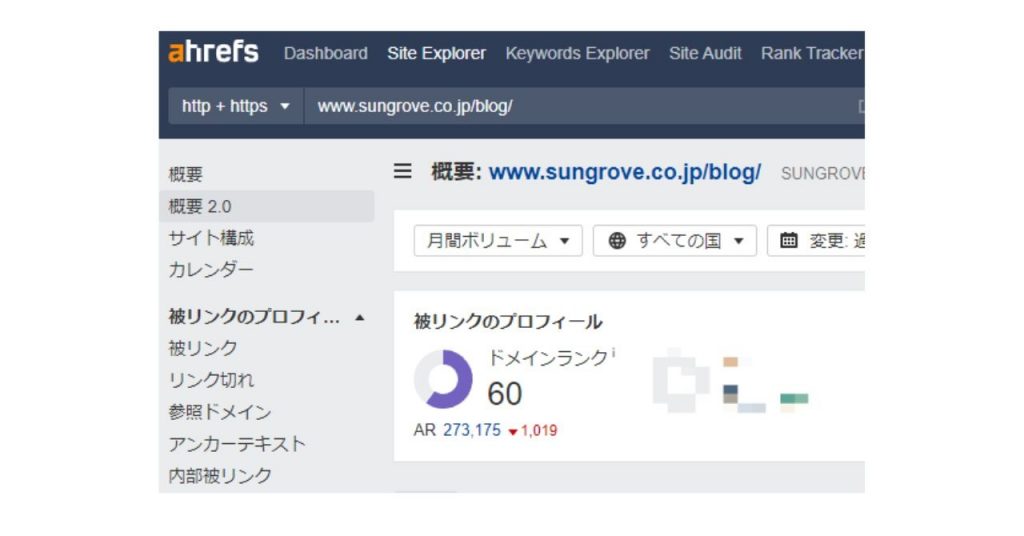Viewport: 1024px width, 536px height.
Task: Open the http + https protocol dropdown
Action: pyautogui.click(x=236, y=106)
